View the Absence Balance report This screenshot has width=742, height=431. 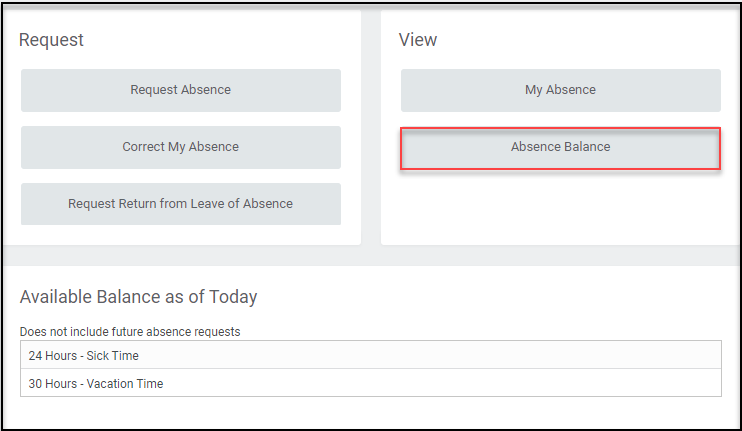tap(561, 148)
